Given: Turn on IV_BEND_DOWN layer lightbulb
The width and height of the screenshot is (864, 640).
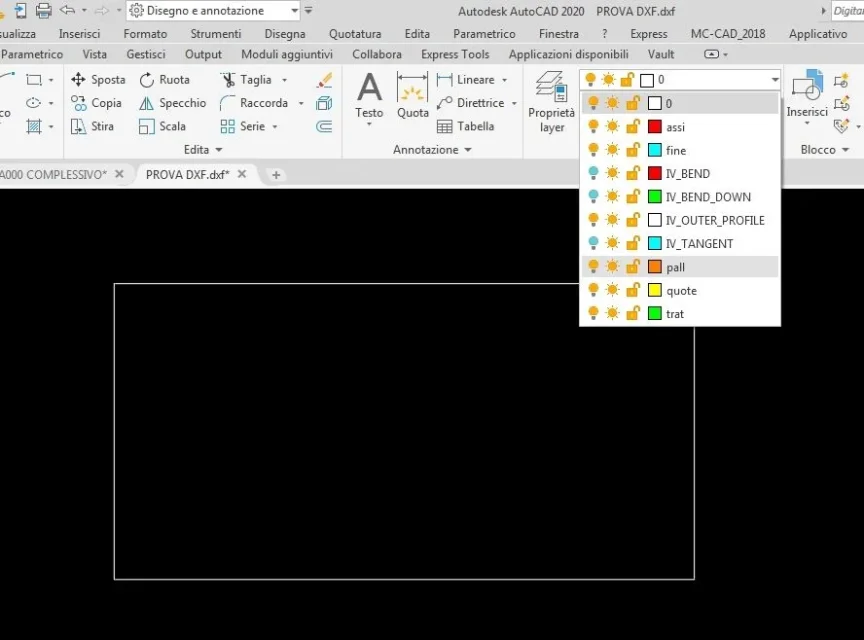Looking at the screenshot, I should [x=593, y=197].
